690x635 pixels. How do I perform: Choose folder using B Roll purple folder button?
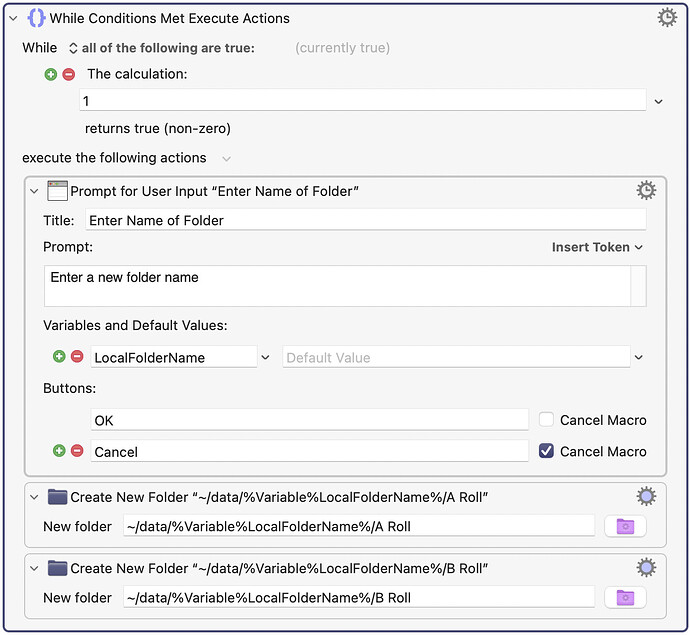tap(625, 598)
